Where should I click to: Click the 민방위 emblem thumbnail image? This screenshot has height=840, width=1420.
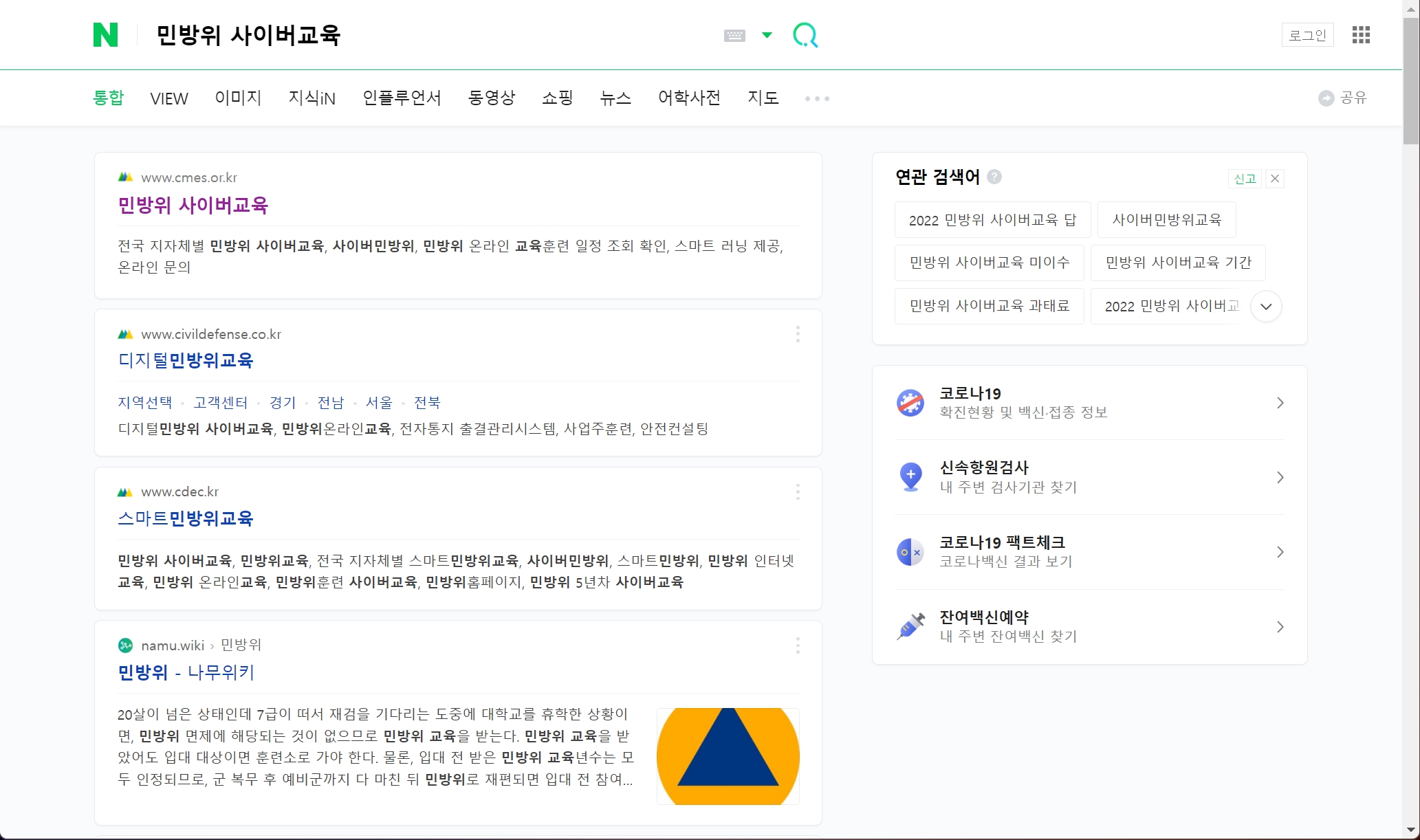728,756
